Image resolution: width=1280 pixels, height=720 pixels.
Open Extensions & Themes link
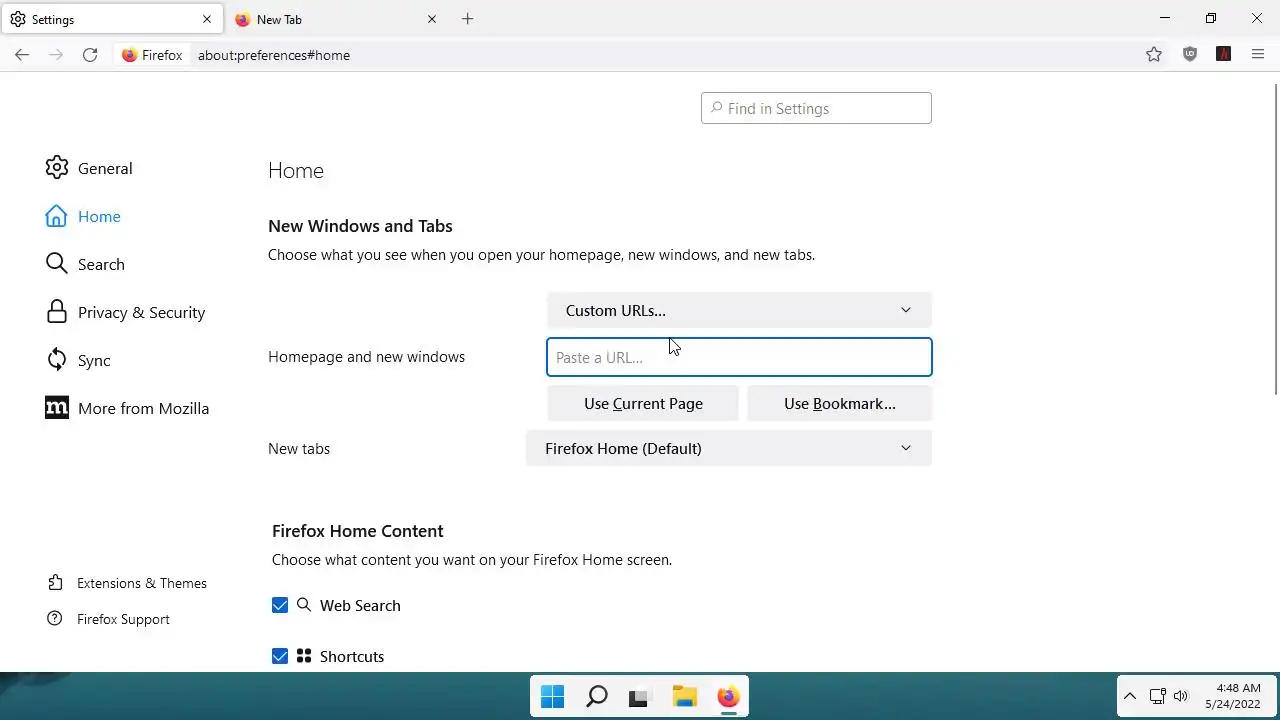(x=127, y=583)
